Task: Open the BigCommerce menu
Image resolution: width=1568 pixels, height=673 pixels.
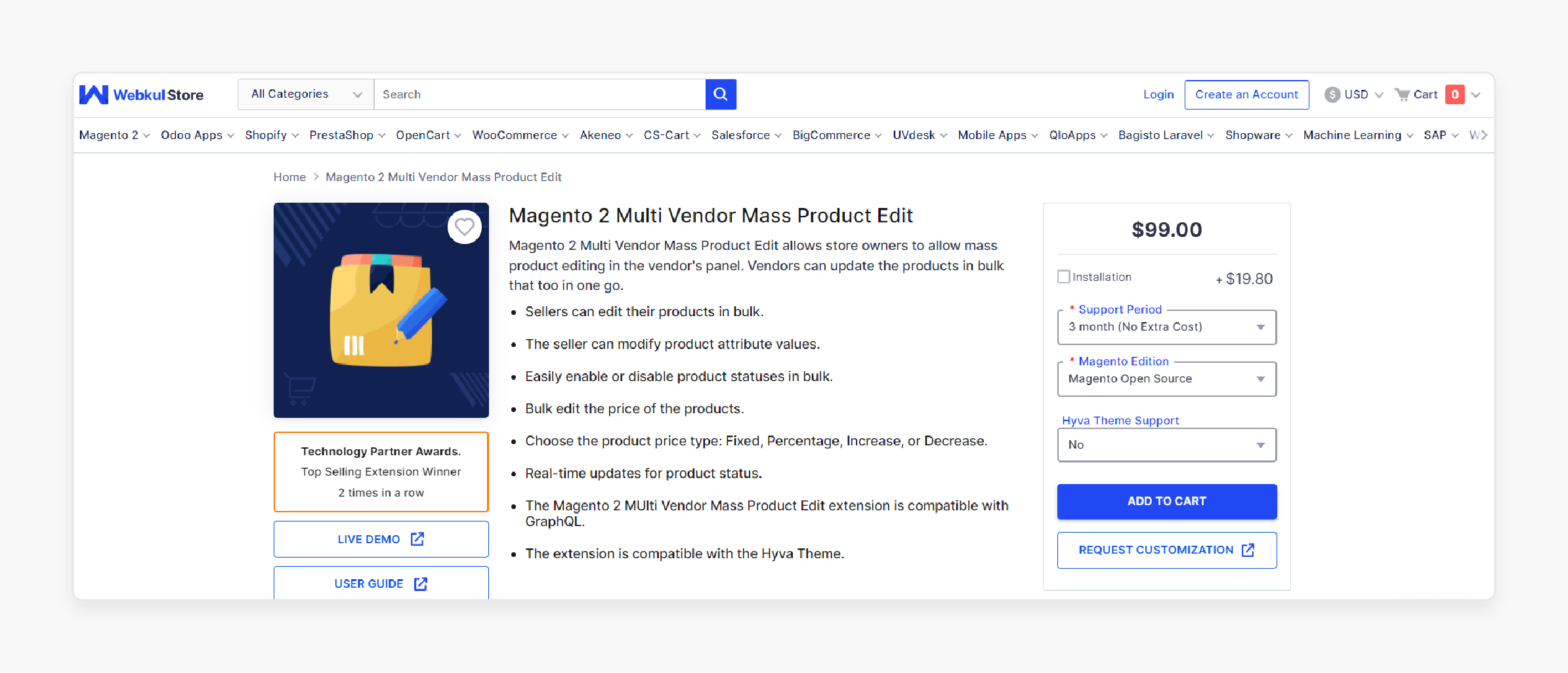Action: 837,135
